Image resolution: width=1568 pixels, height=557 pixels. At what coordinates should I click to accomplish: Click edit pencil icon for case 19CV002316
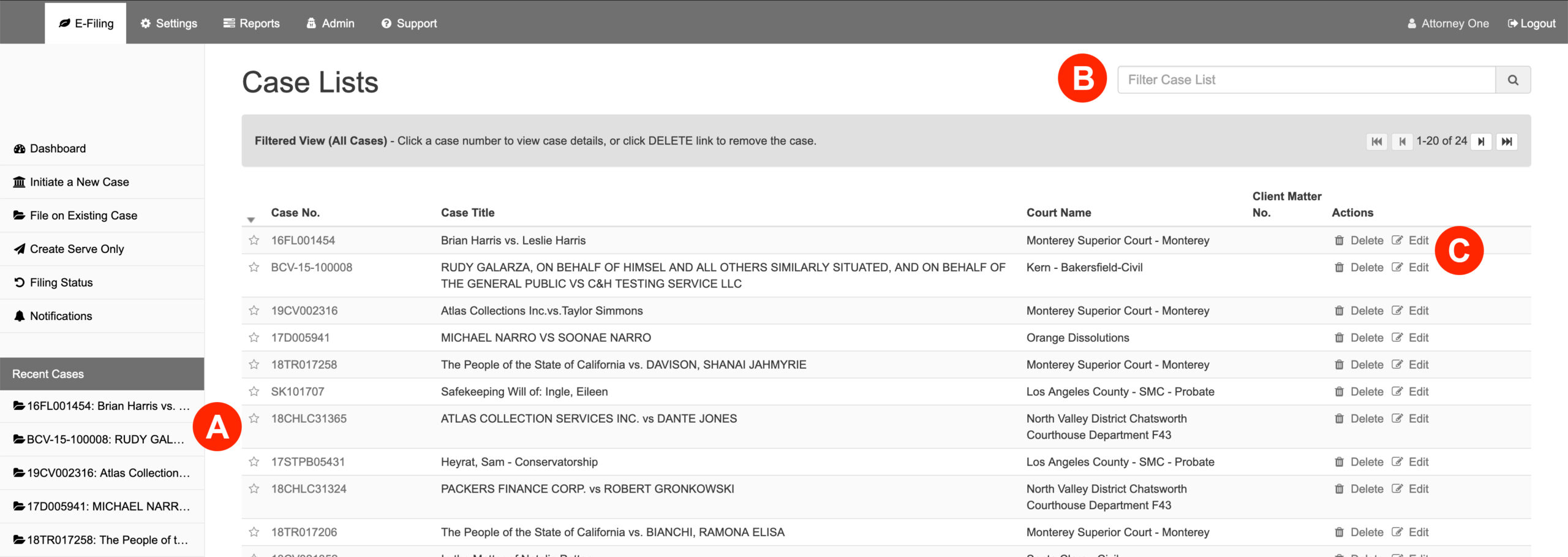coord(1397,311)
